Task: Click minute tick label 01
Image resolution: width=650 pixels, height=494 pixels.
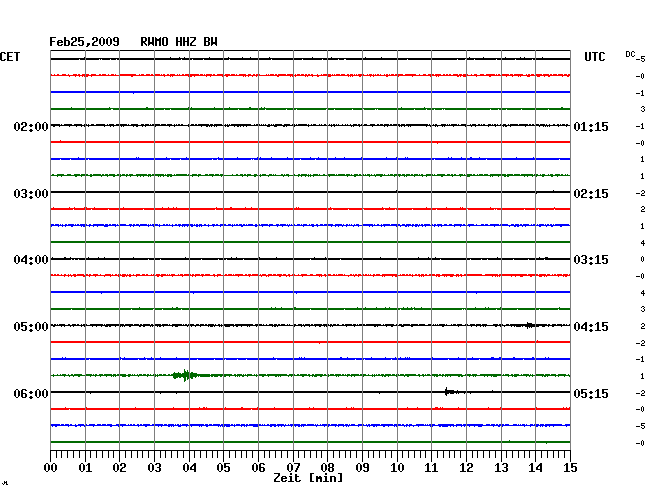Action: (85, 468)
